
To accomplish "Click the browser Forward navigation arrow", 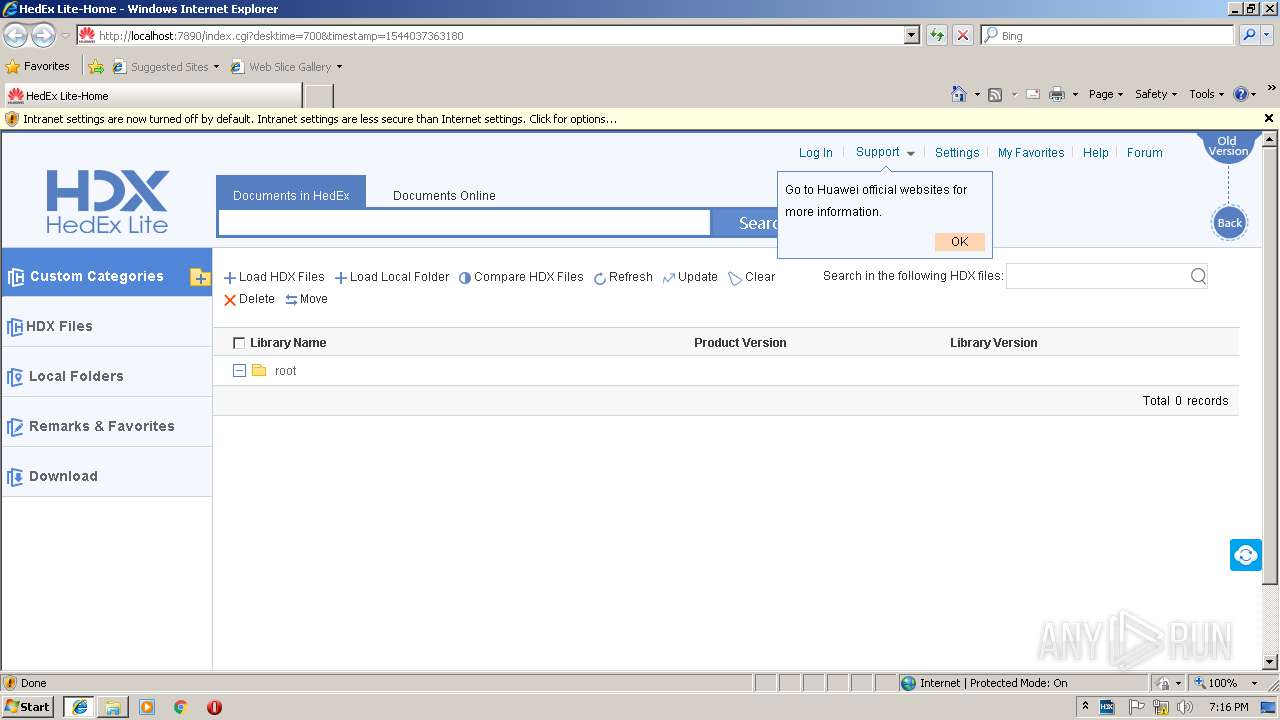I will [x=43, y=35].
